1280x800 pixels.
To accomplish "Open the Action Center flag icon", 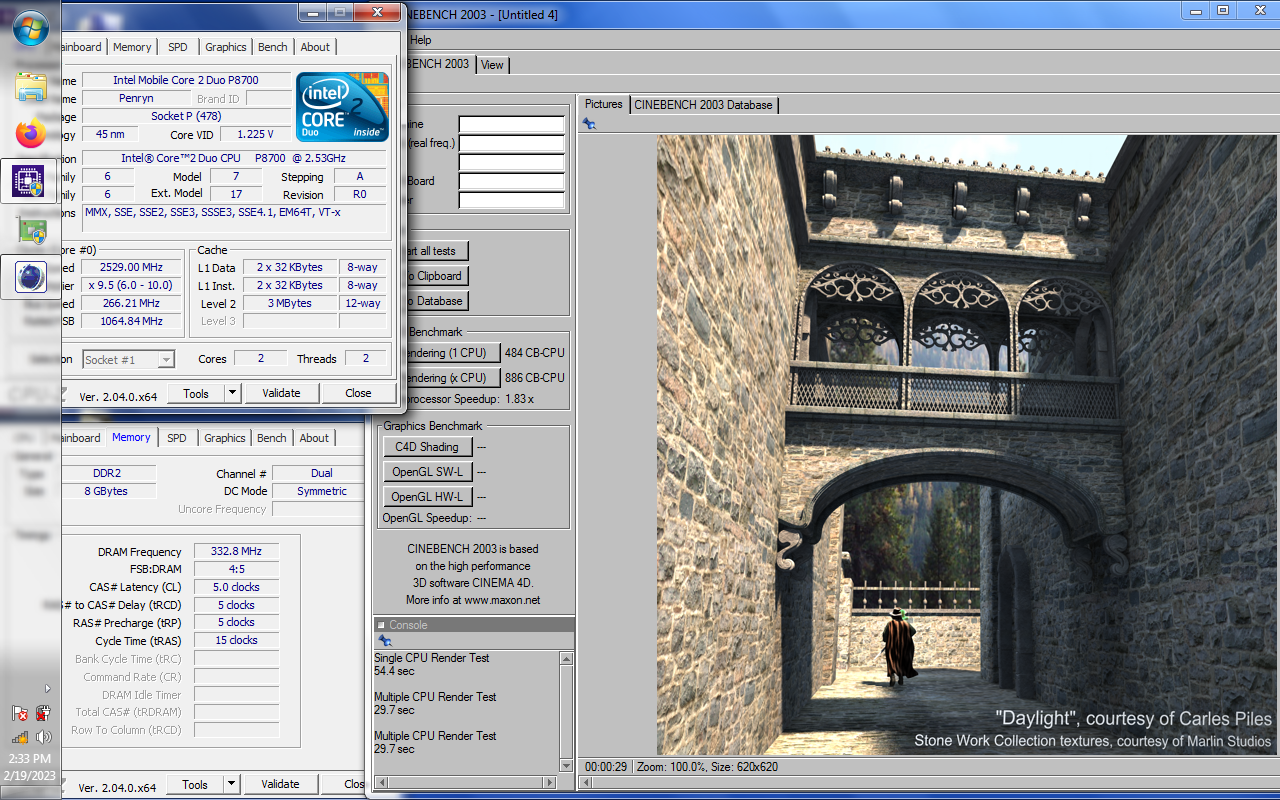I will pyautogui.click(x=19, y=714).
